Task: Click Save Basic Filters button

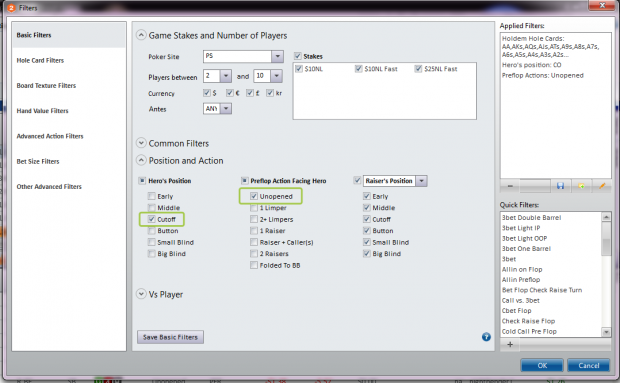Action: [170, 337]
